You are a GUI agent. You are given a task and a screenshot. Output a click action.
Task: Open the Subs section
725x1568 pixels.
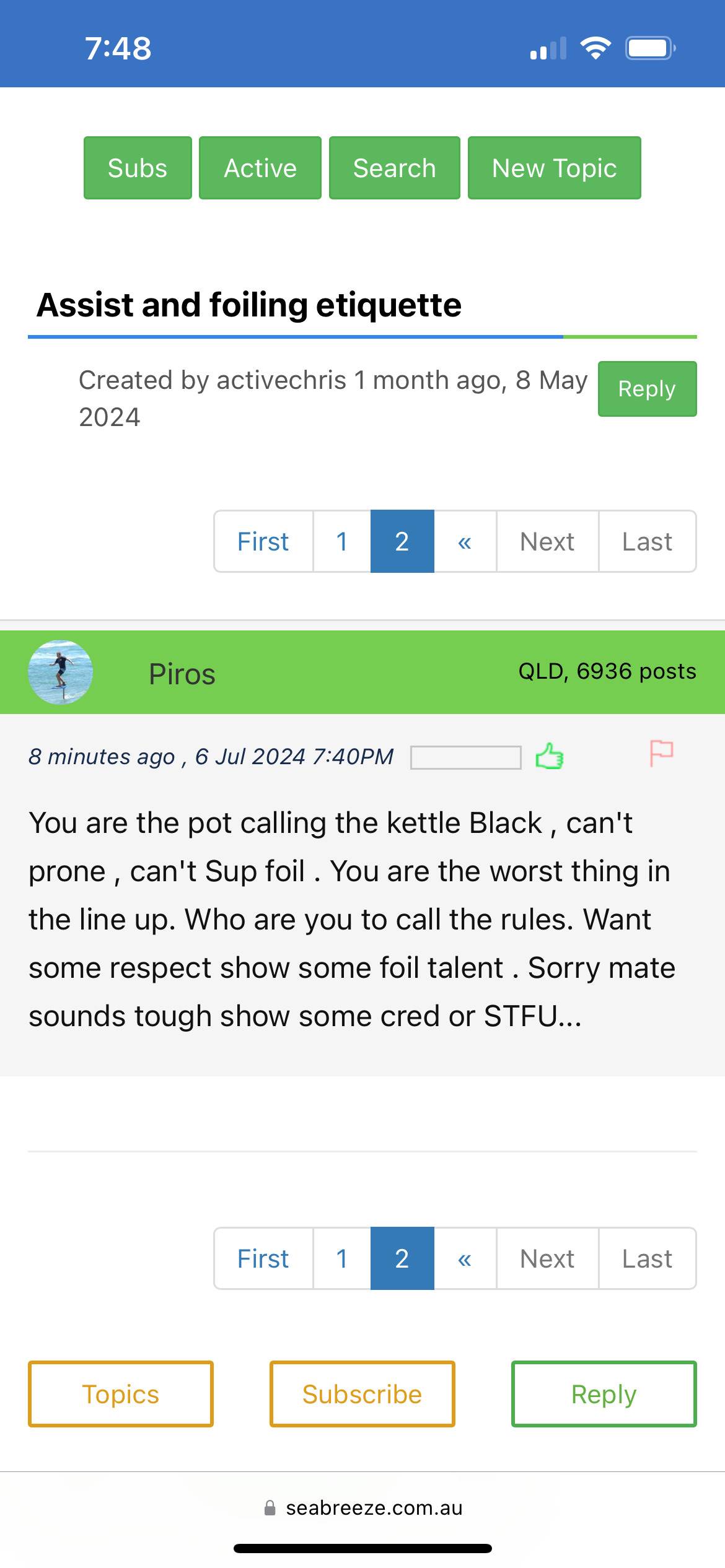point(138,168)
